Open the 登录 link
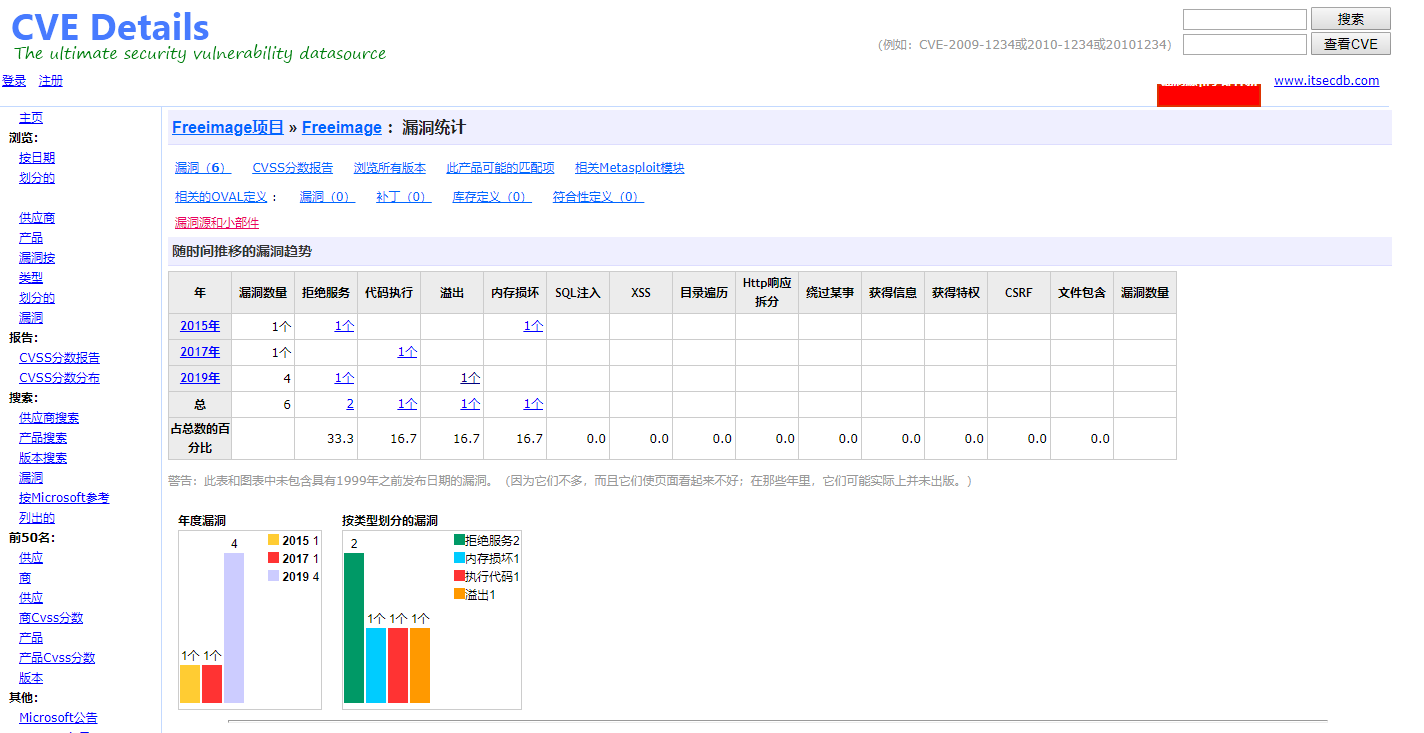 pyautogui.click(x=14, y=81)
